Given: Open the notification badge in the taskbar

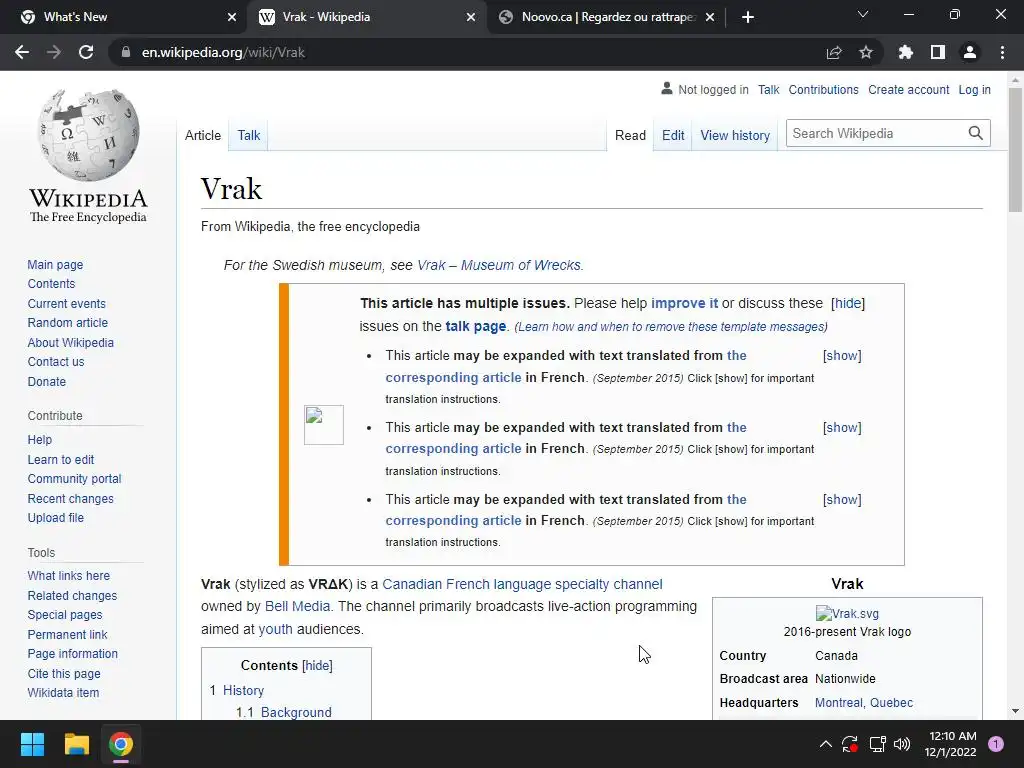Looking at the screenshot, I should tap(996, 744).
